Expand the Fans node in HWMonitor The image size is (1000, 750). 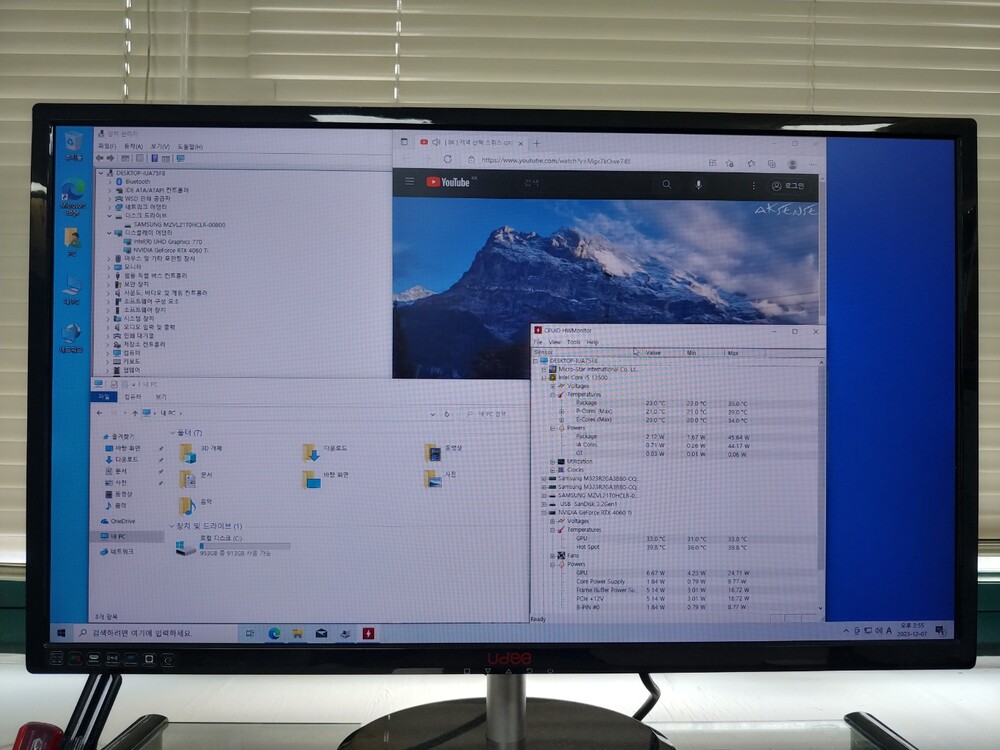tap(553, 555)
